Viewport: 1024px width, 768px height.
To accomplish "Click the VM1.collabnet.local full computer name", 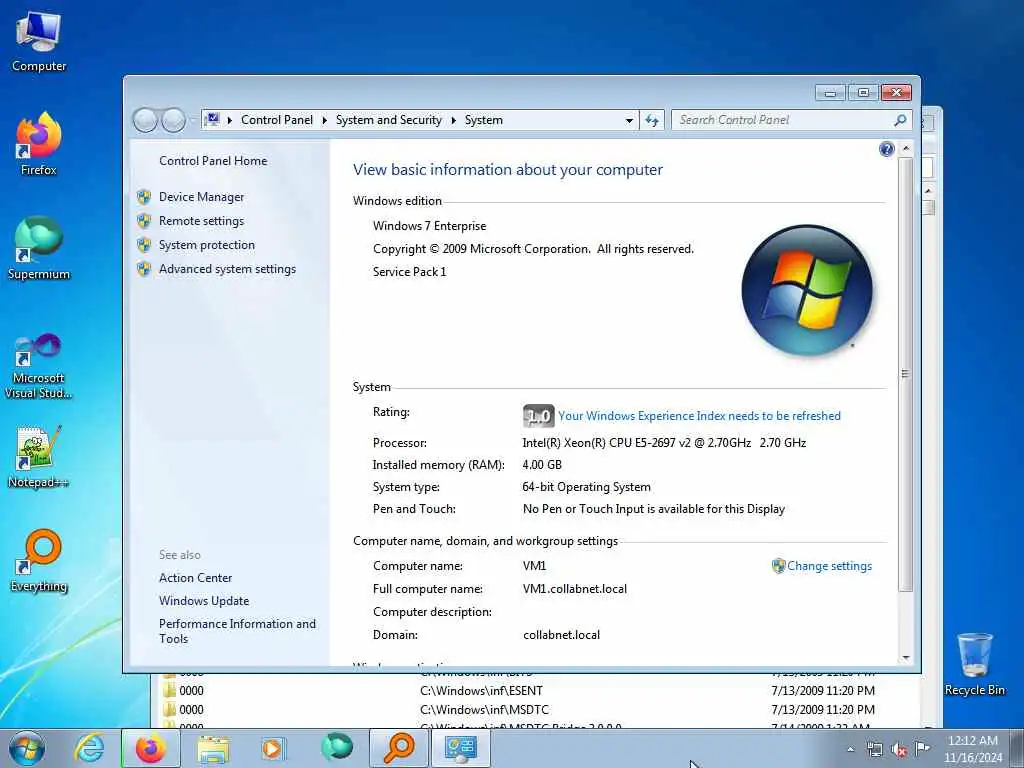I will point(575,589).
